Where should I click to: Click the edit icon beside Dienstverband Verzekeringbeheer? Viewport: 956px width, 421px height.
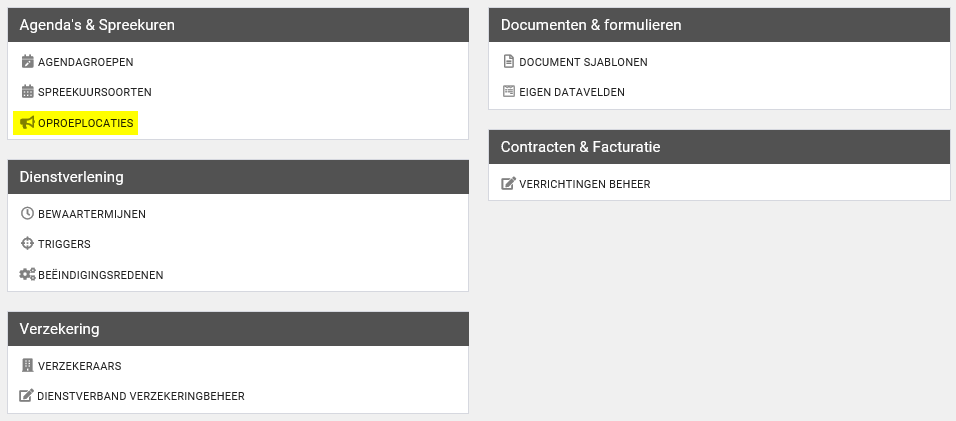pyautogui.click(x=27, y=396)
